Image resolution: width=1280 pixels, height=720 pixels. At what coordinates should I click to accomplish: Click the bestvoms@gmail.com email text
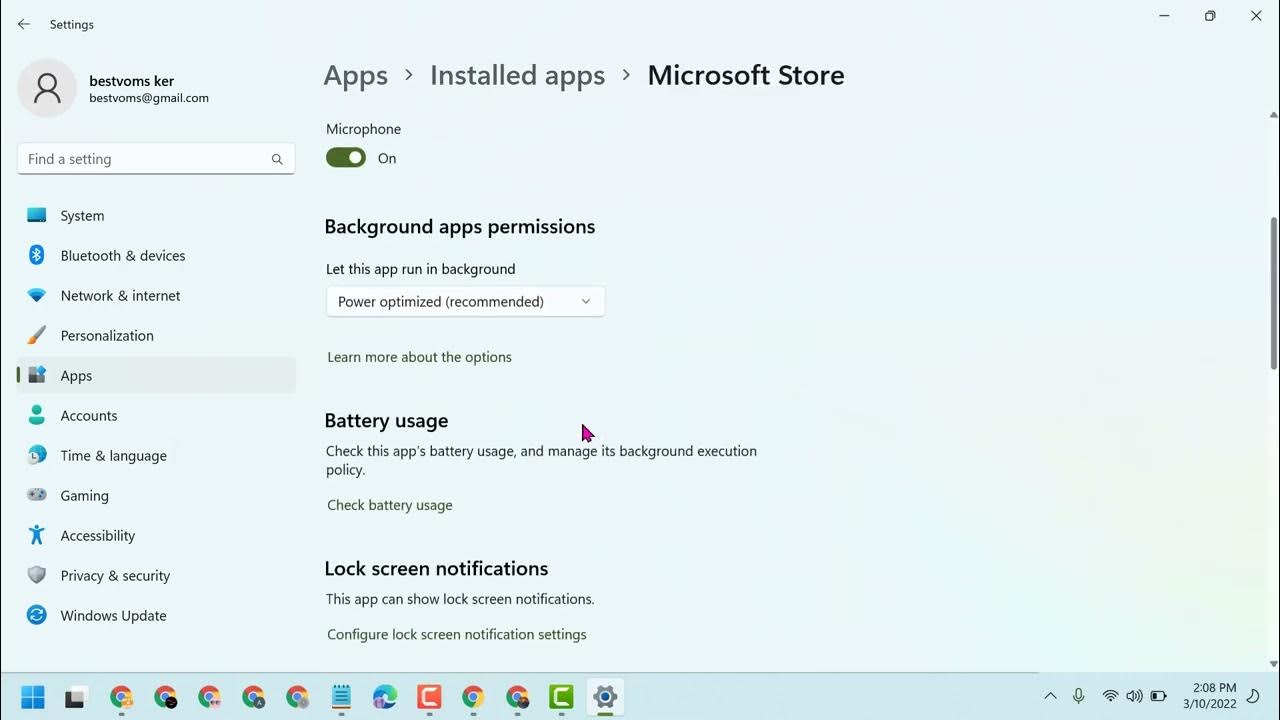(x=149, y=98)
